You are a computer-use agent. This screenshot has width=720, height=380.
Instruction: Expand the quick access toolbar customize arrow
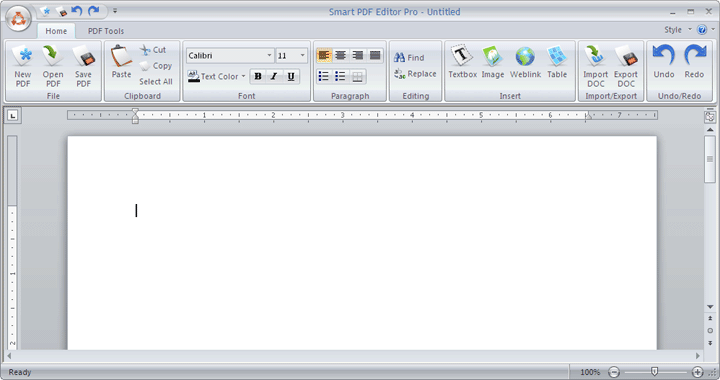[x=115, y=11]
